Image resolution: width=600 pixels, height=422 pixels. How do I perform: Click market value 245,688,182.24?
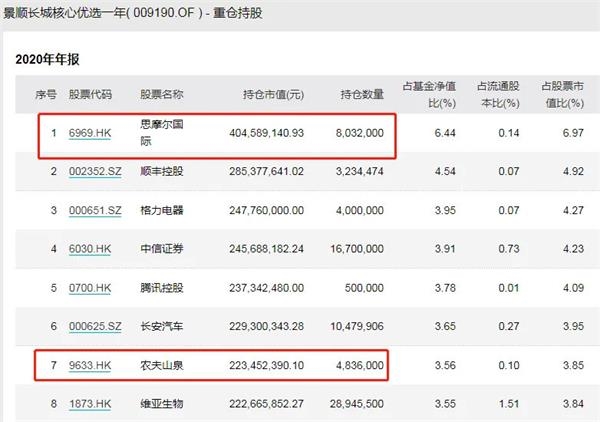point(267,249)
